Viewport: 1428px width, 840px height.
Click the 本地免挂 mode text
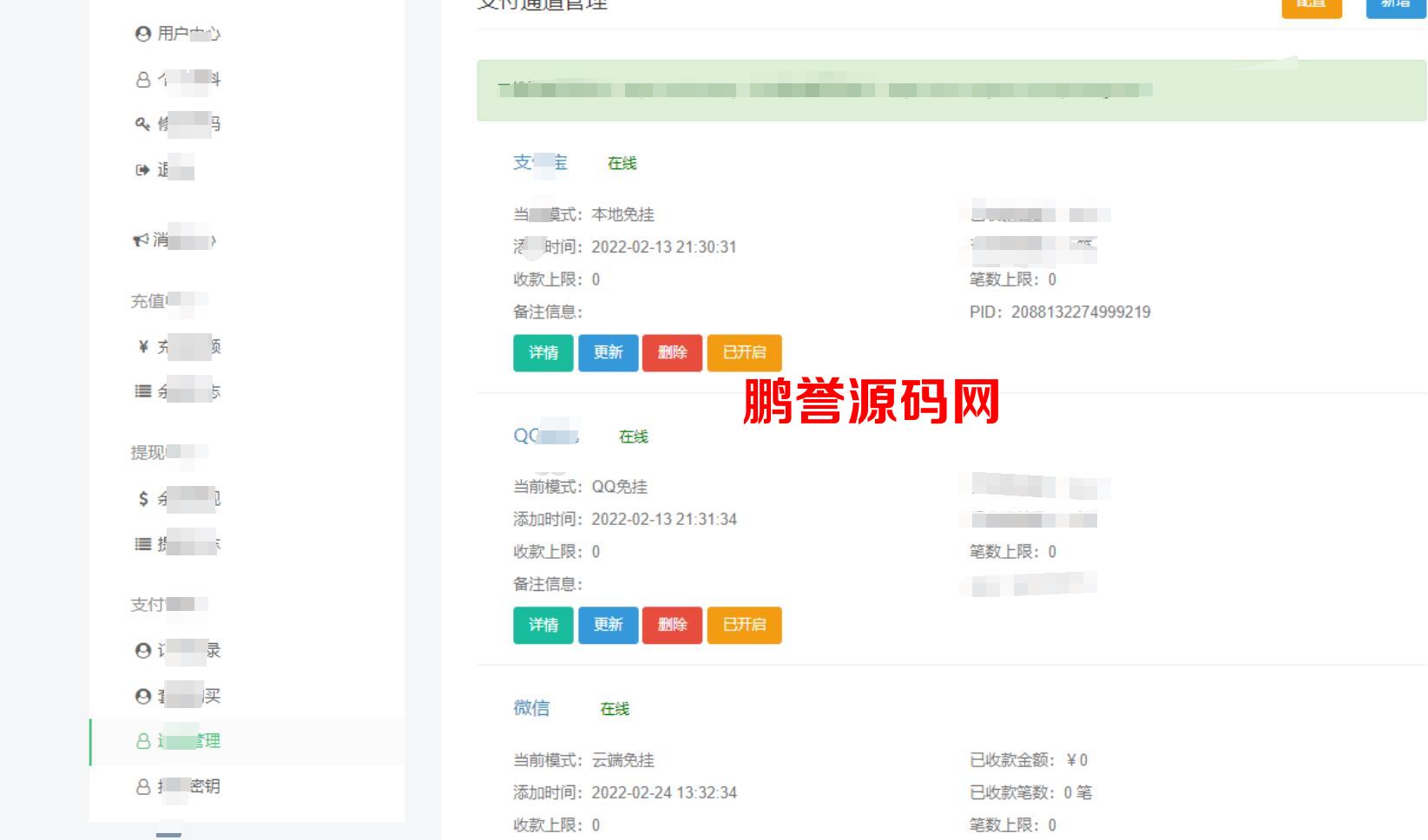[623, 214]
